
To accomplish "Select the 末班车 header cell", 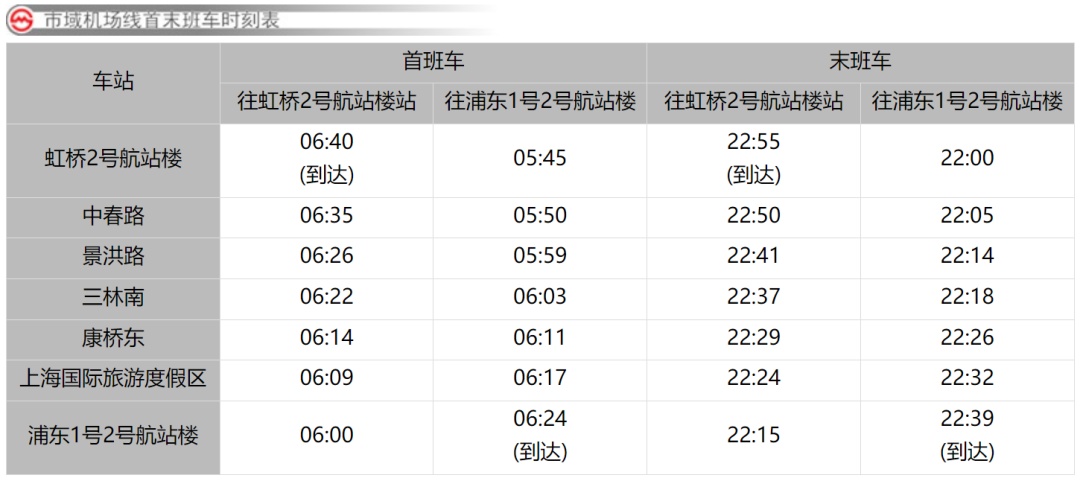I will point(860,61).
